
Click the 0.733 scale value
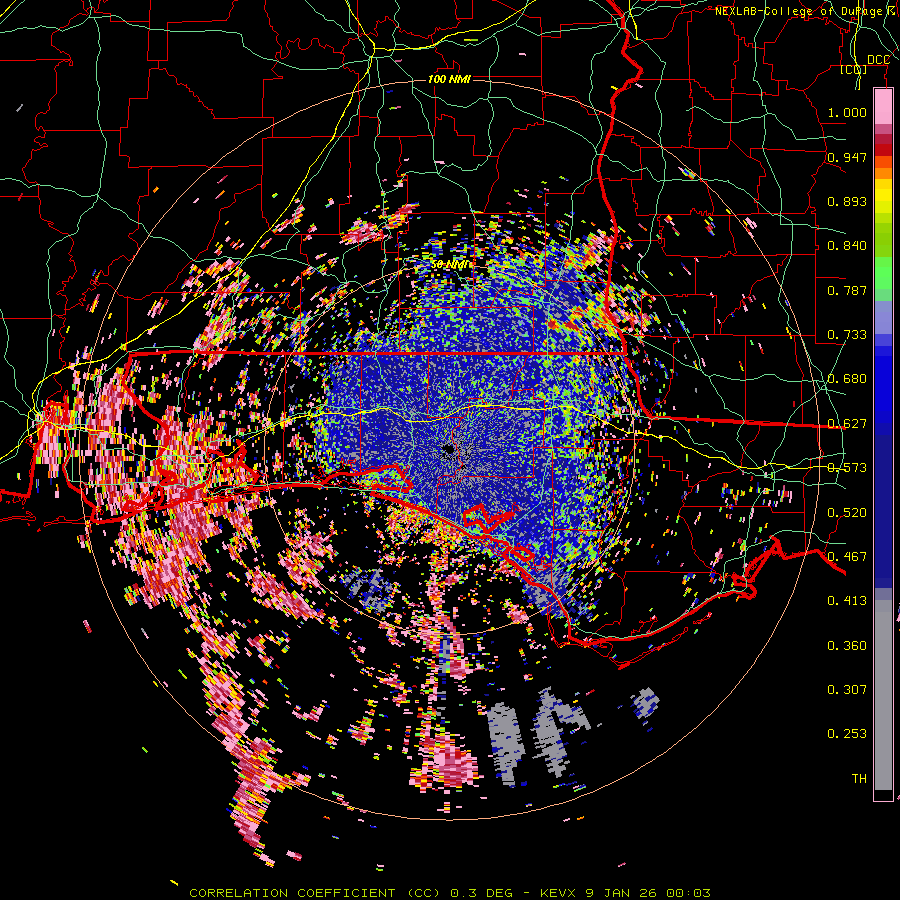847,335
